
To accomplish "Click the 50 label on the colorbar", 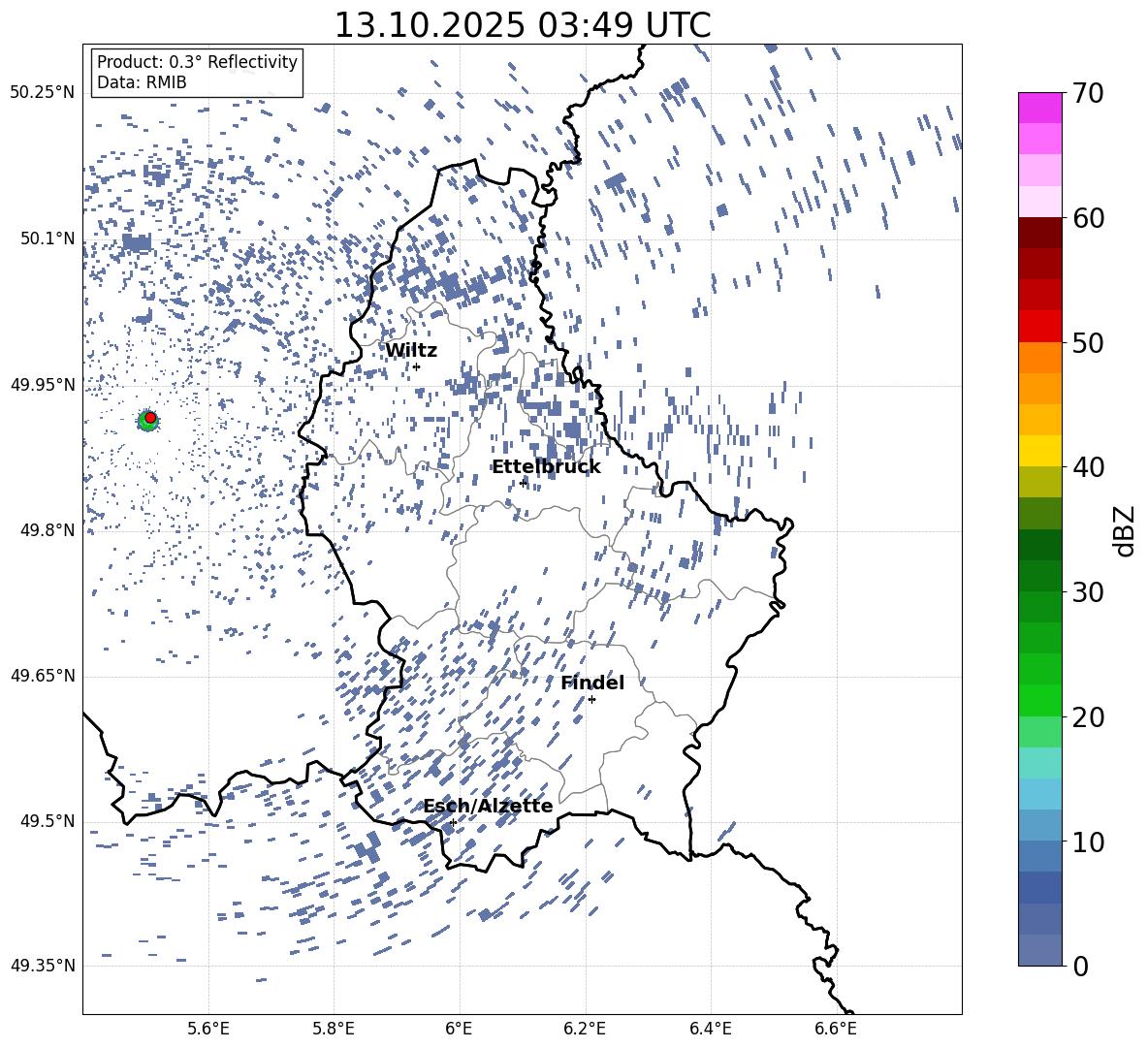I will (1089, 342).
